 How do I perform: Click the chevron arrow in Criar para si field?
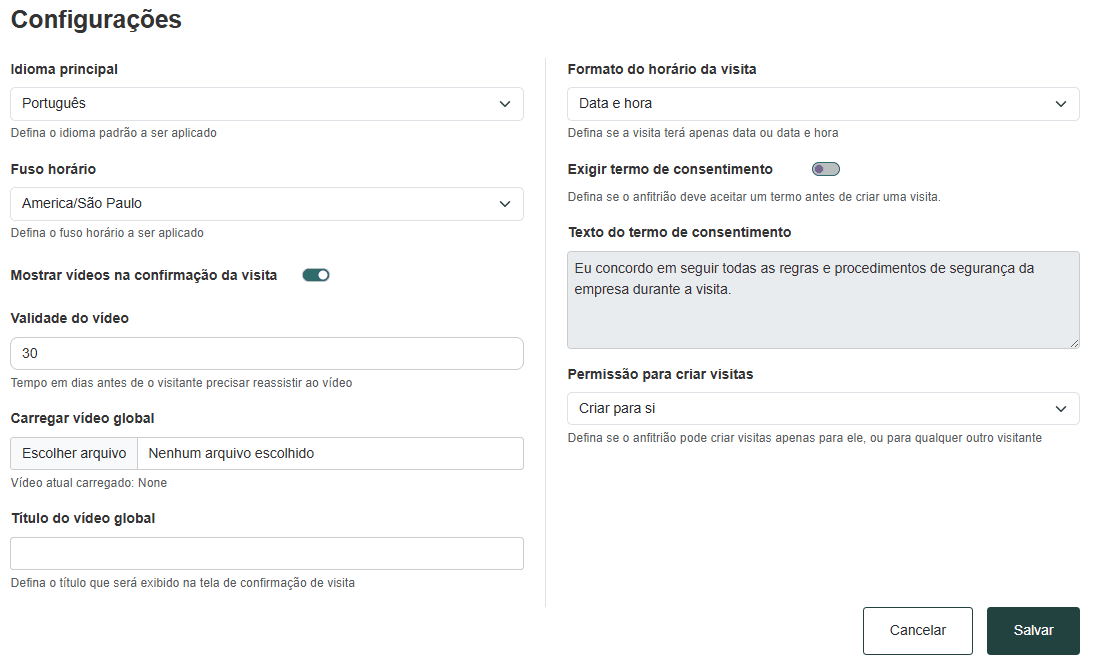click(1061, 409)
